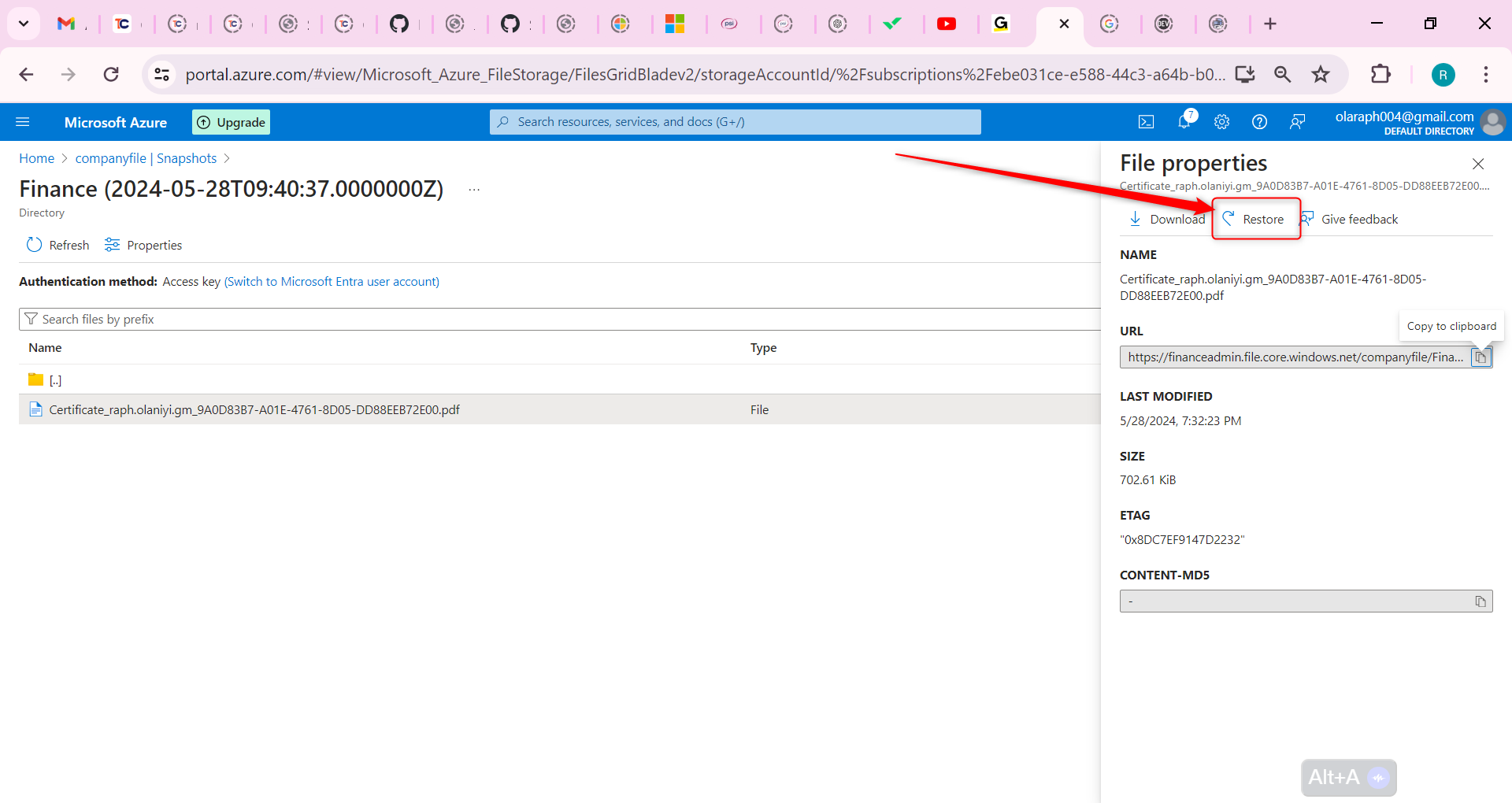The image size is (1512, 803).
Task: Go back to the previous browser page
Action: [26, 74]
